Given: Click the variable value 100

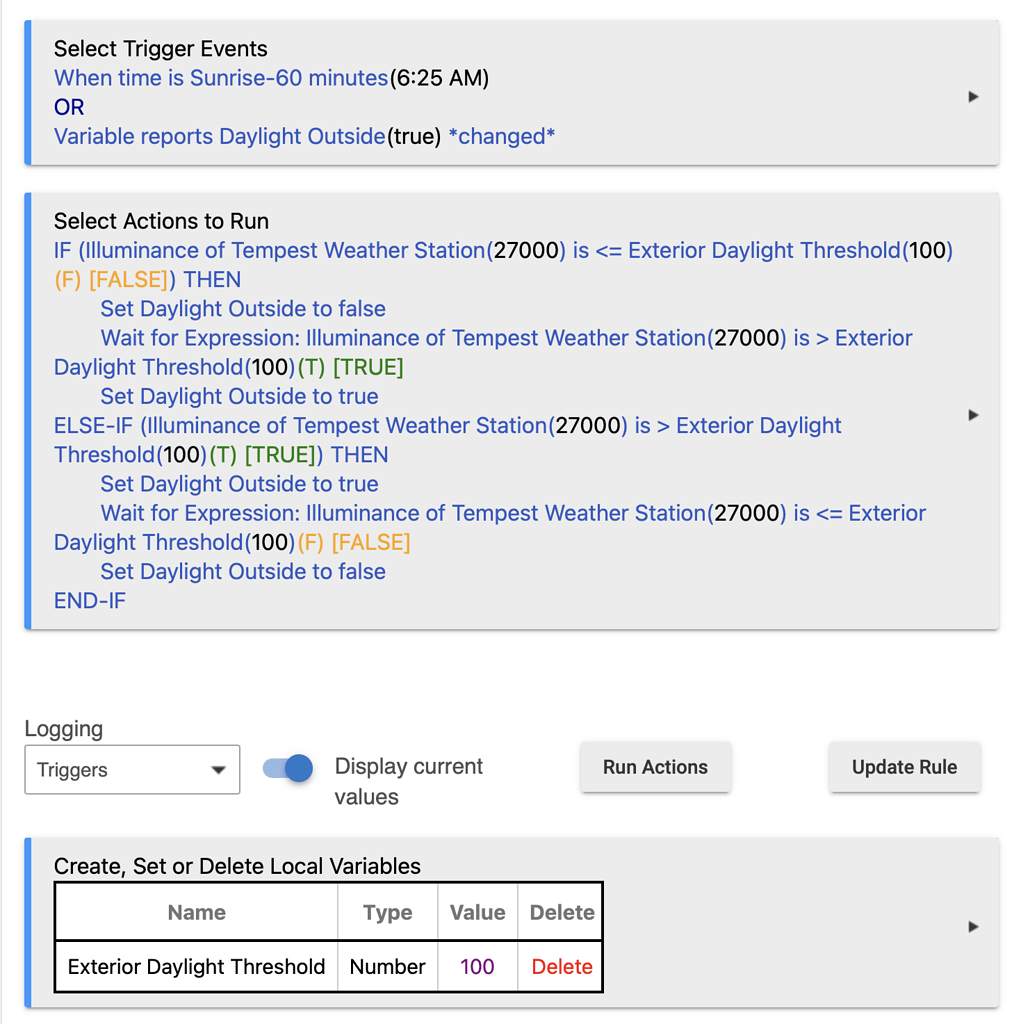Looking at the screenshot, I should coord(477,967).
